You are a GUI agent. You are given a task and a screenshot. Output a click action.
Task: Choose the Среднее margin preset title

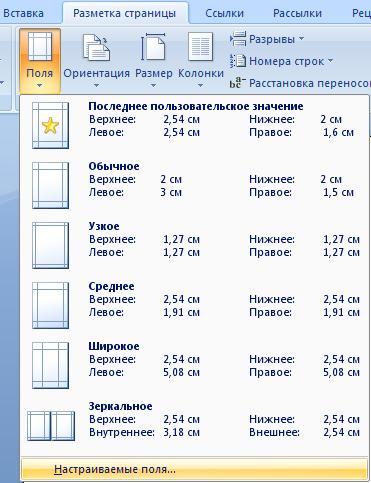pyautogui.click(x=112, y=286)
